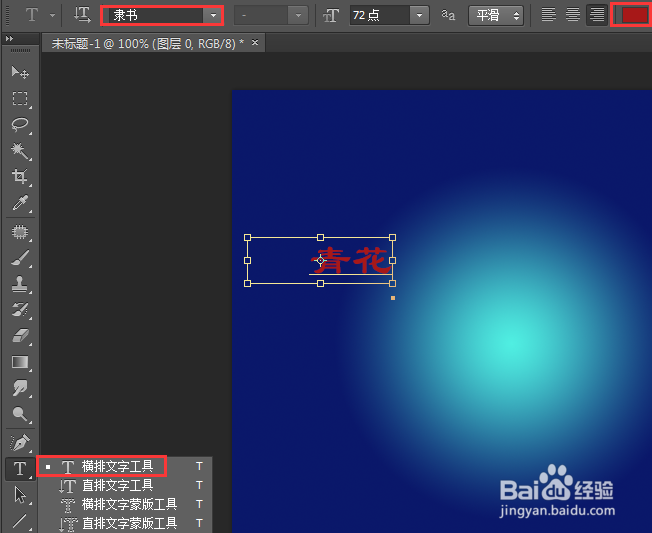Click the text box bottom-center handle

click(x=320, y=284)
